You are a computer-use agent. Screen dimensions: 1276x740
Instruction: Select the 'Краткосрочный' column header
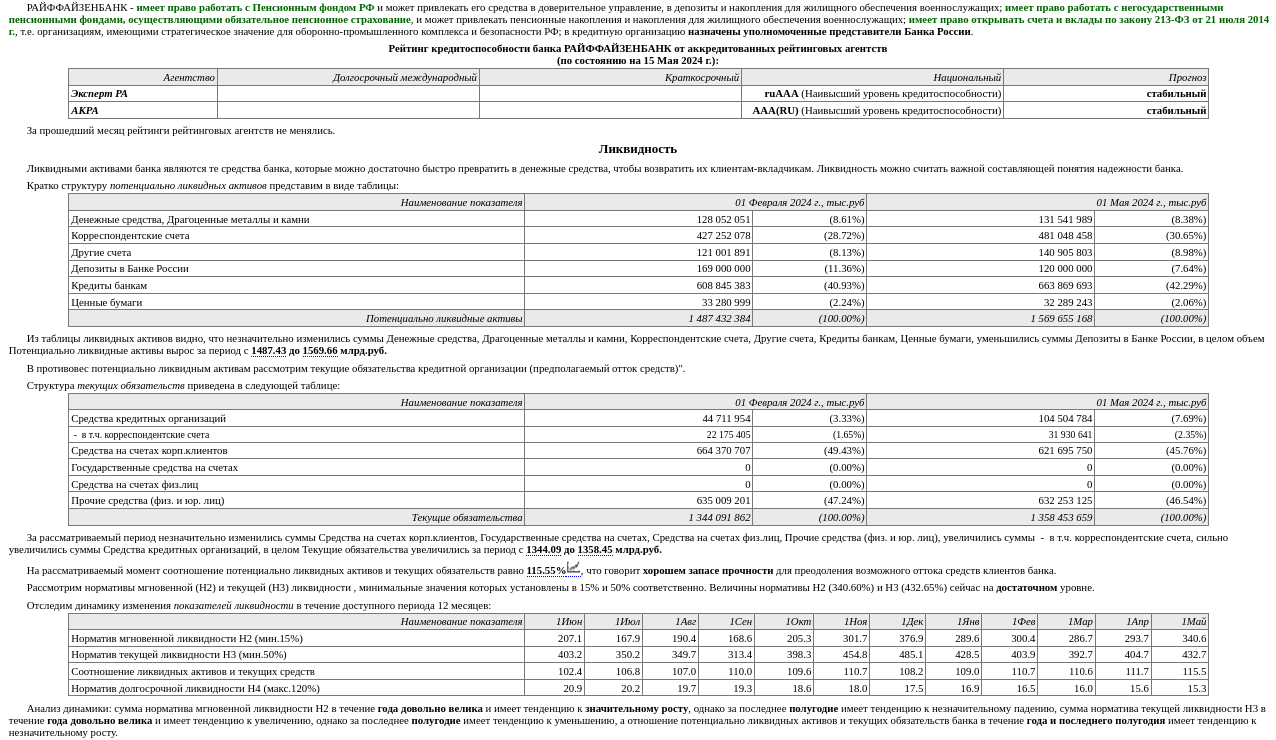(x=610, y=77)
